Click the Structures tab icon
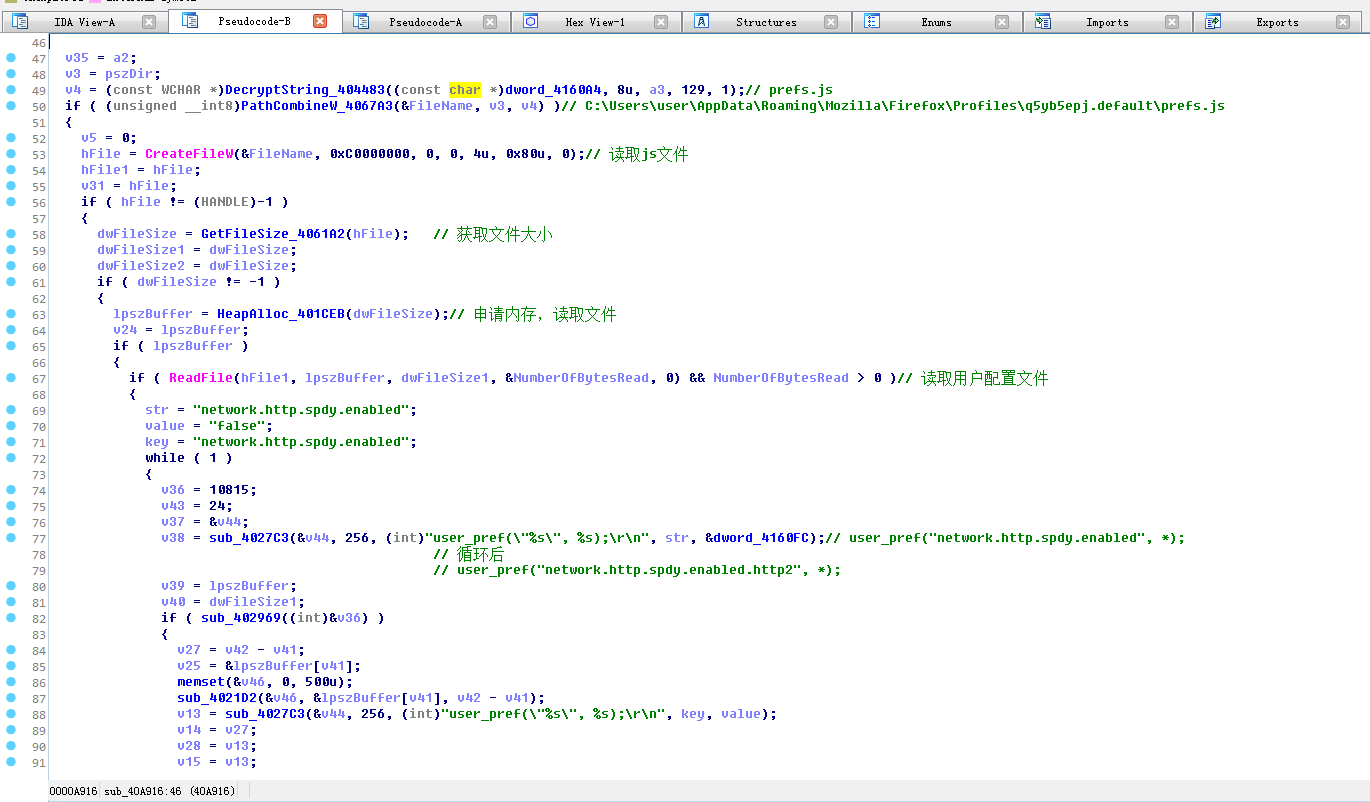Image resolution: width=1370 pixels, height=802 pixels. pyautogui.click(x=702, y=21)
